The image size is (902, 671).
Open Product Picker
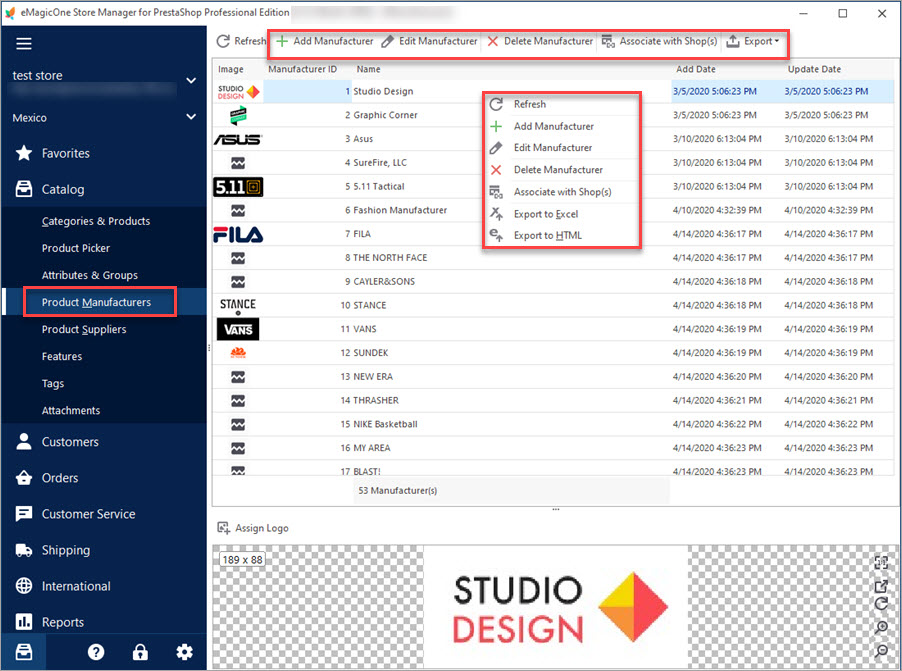coord(75,248)
